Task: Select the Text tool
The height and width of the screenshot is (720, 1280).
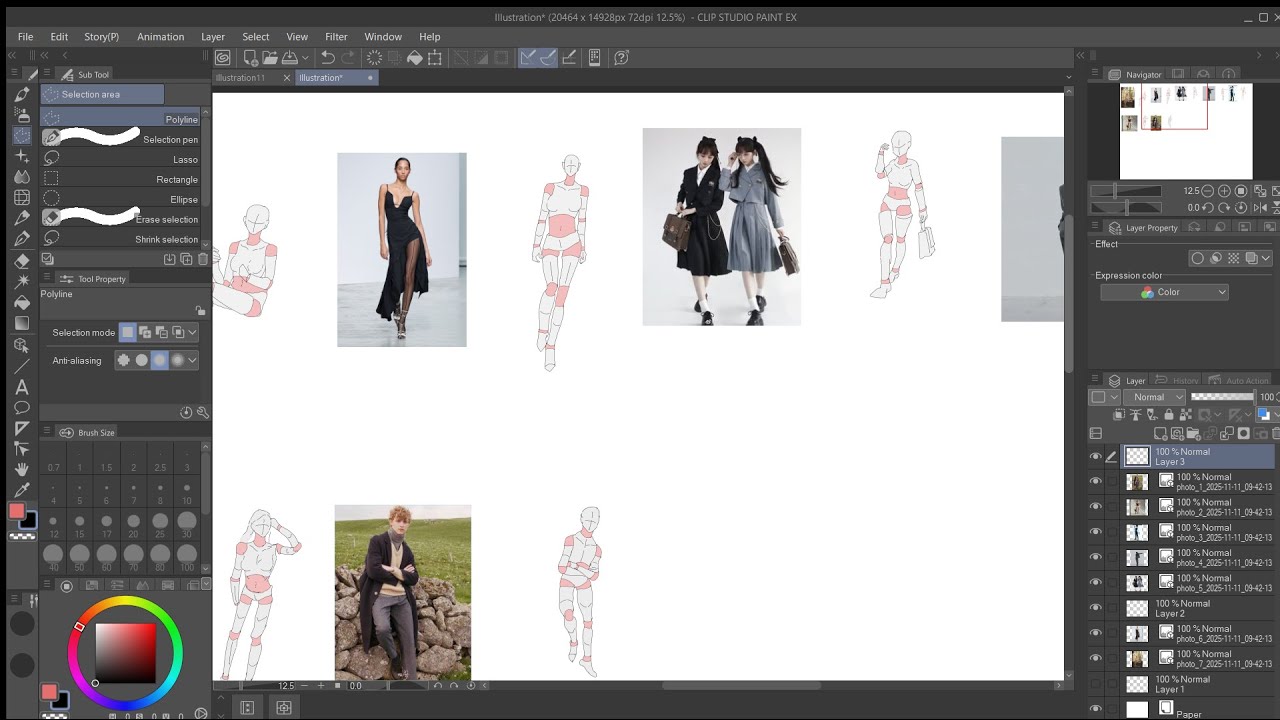Action: pos(22,387)
